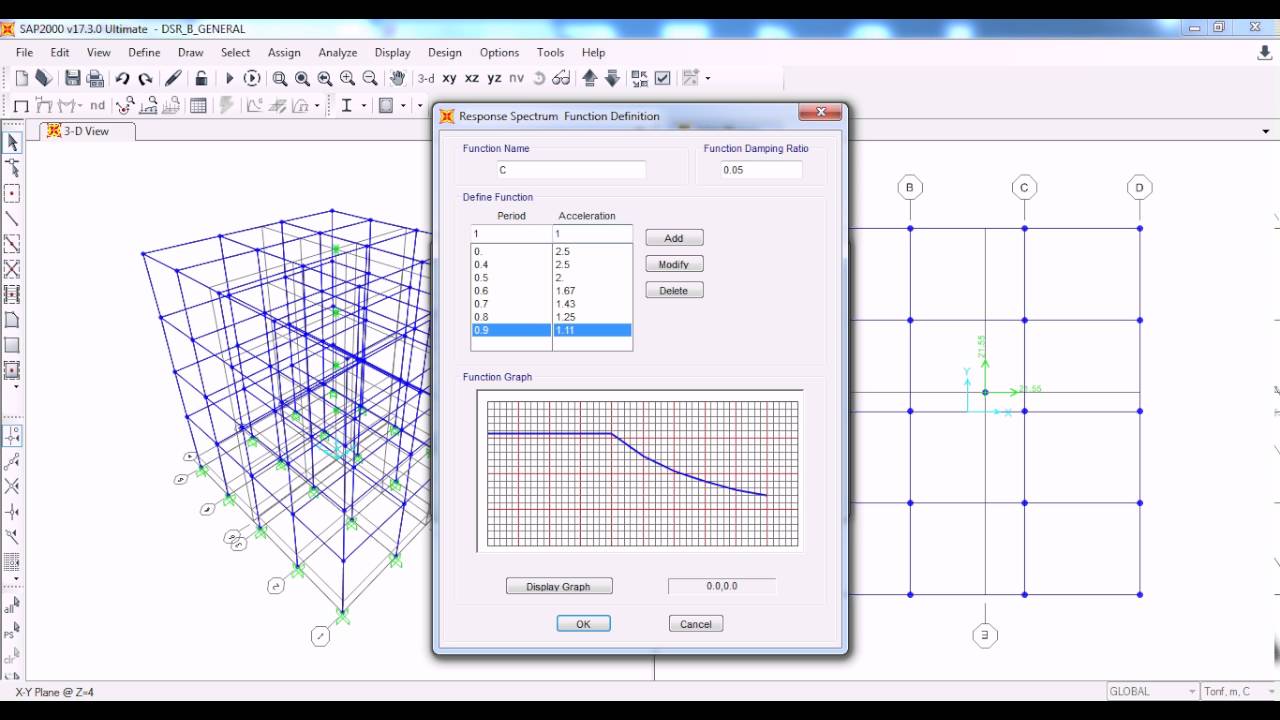Expand the I-section frame dropdown arrow

pos(363,106)
